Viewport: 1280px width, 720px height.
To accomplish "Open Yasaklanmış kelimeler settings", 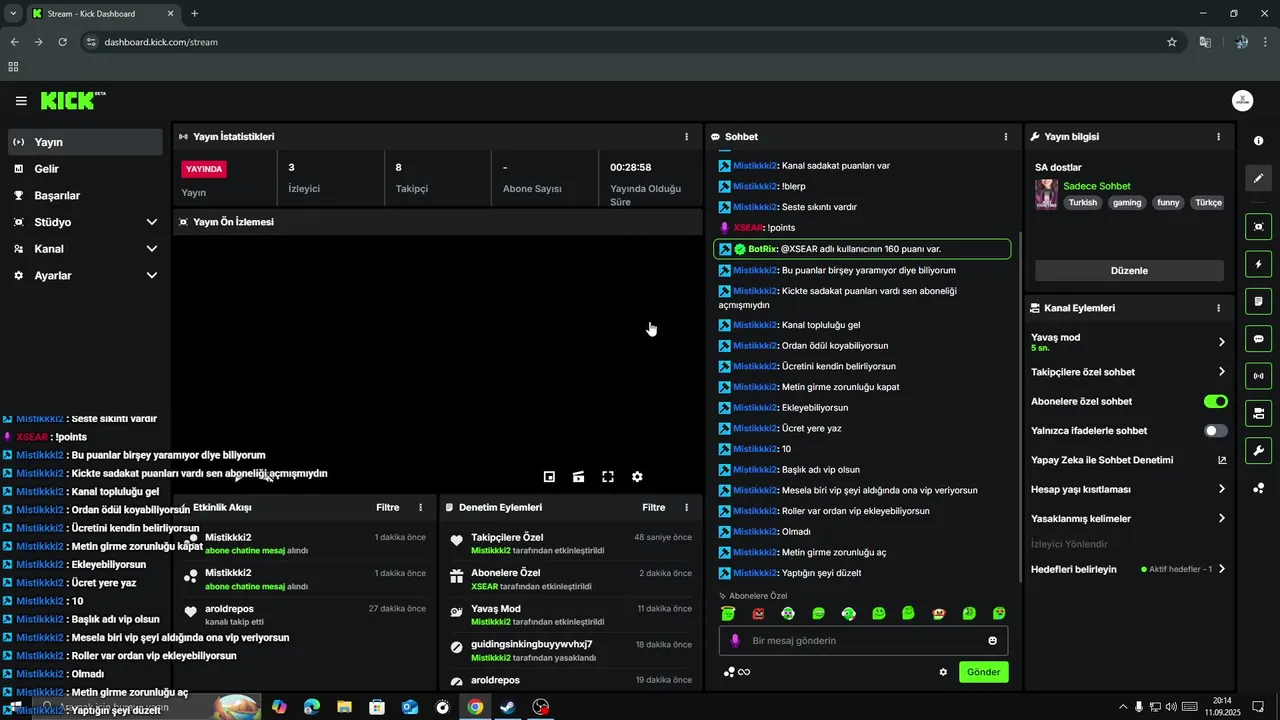I will coord(1128,519).
